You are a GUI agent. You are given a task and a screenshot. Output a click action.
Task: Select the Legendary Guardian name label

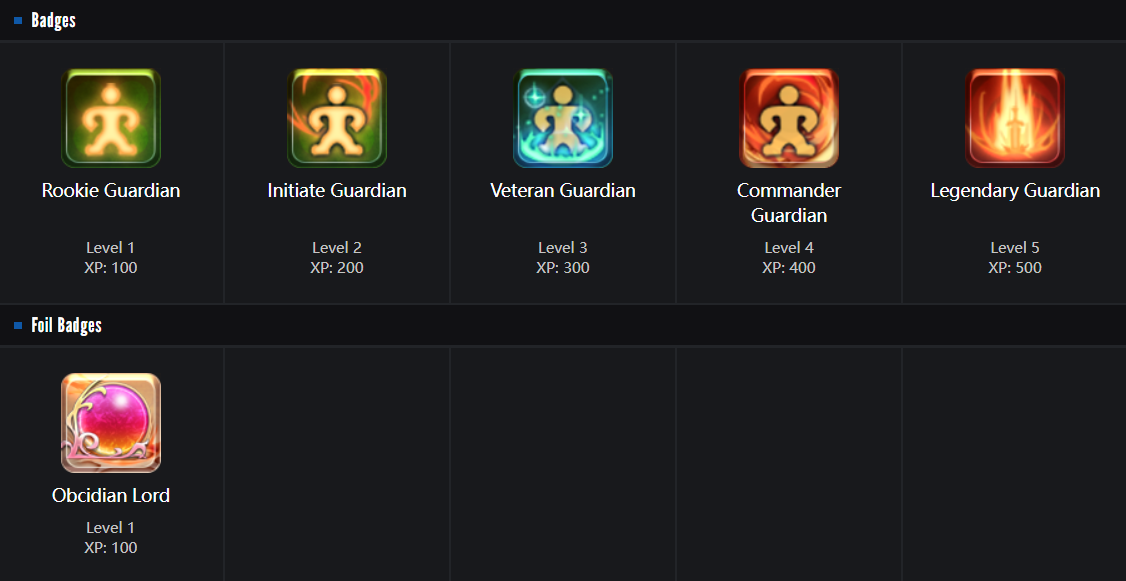(x=1015, y=190)
